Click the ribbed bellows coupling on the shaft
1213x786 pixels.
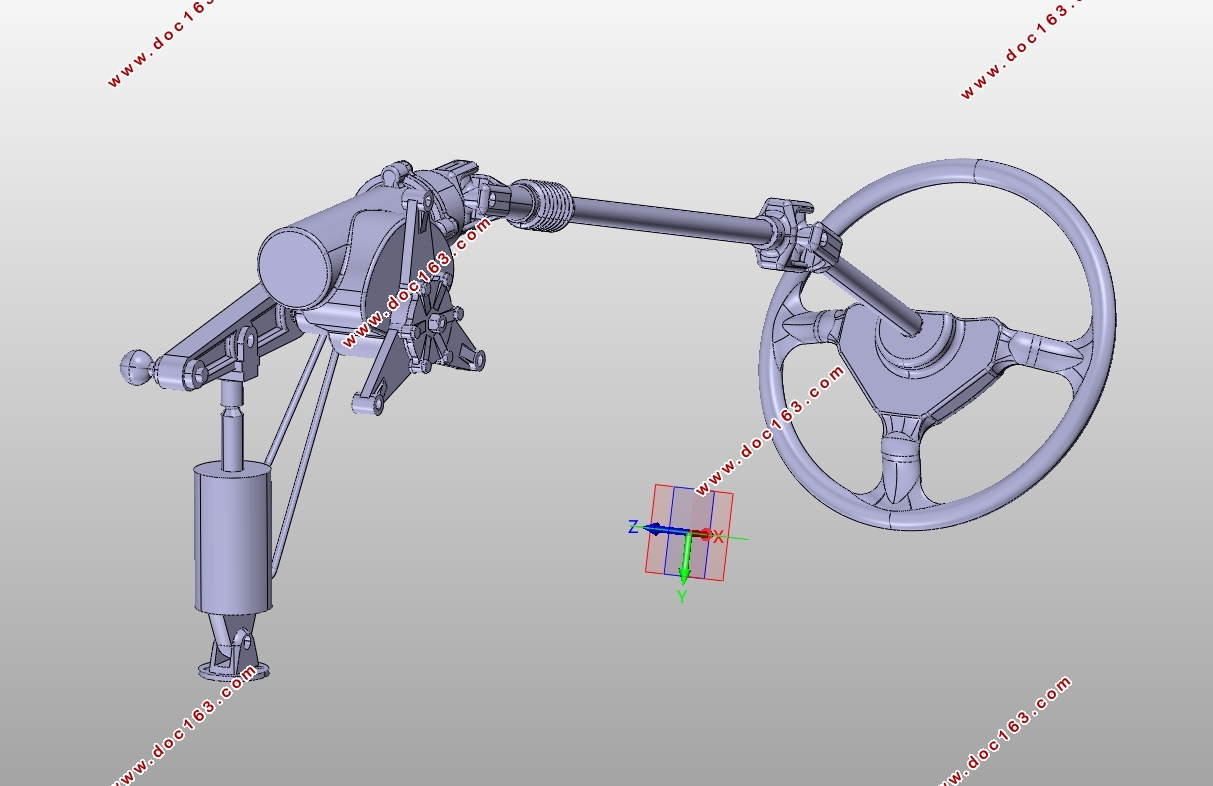click(x=547, y=204)
